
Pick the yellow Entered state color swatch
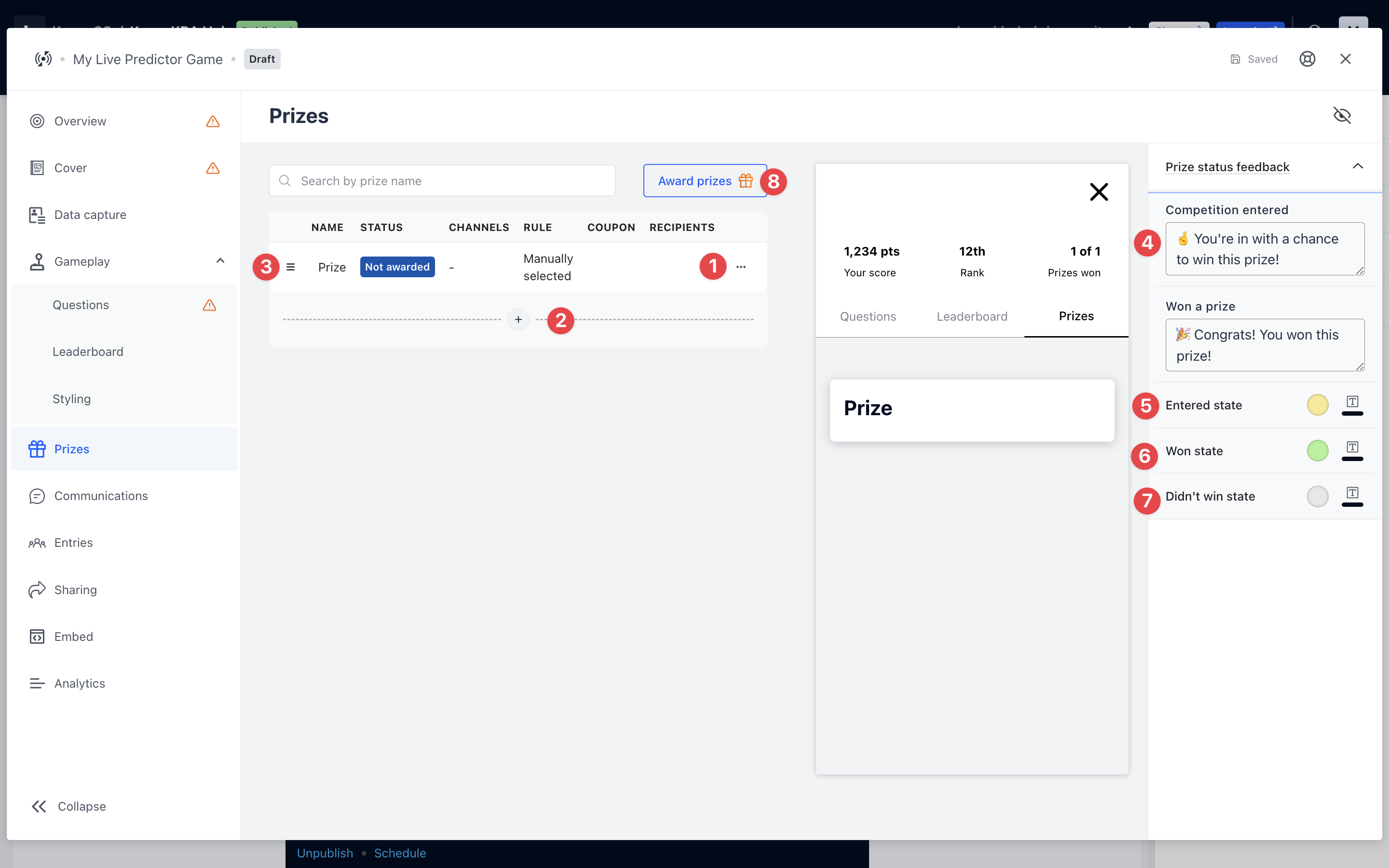(1317, 405)
